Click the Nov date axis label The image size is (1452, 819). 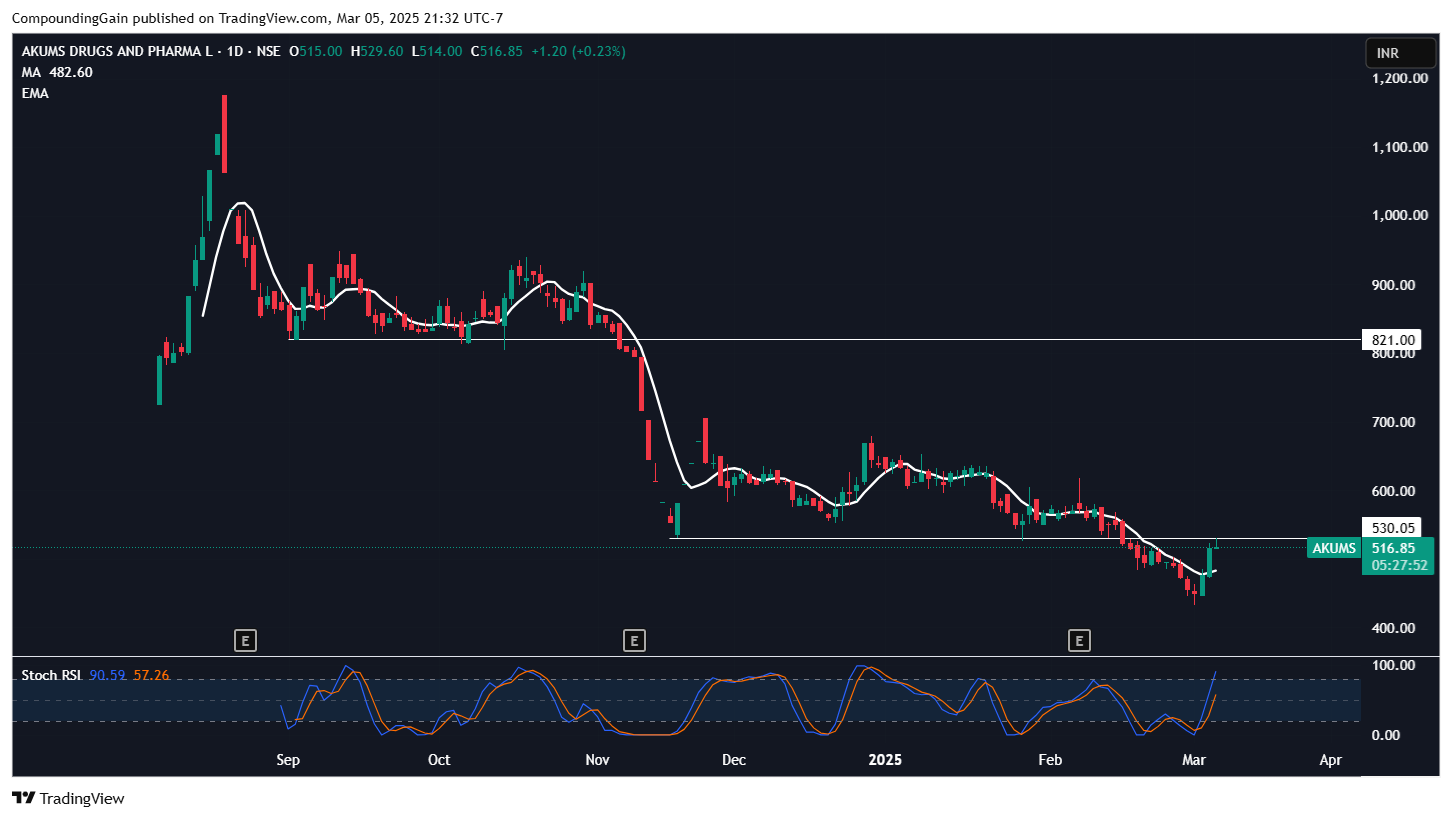[597, 760]
